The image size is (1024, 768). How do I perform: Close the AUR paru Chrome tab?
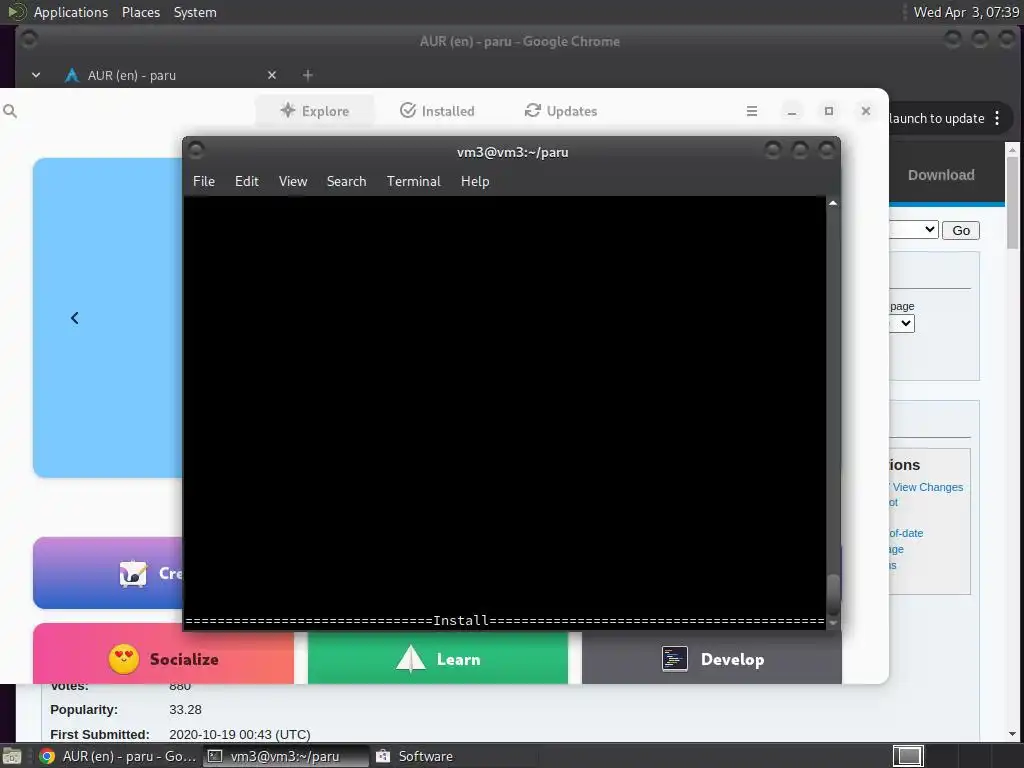point(272,75)
